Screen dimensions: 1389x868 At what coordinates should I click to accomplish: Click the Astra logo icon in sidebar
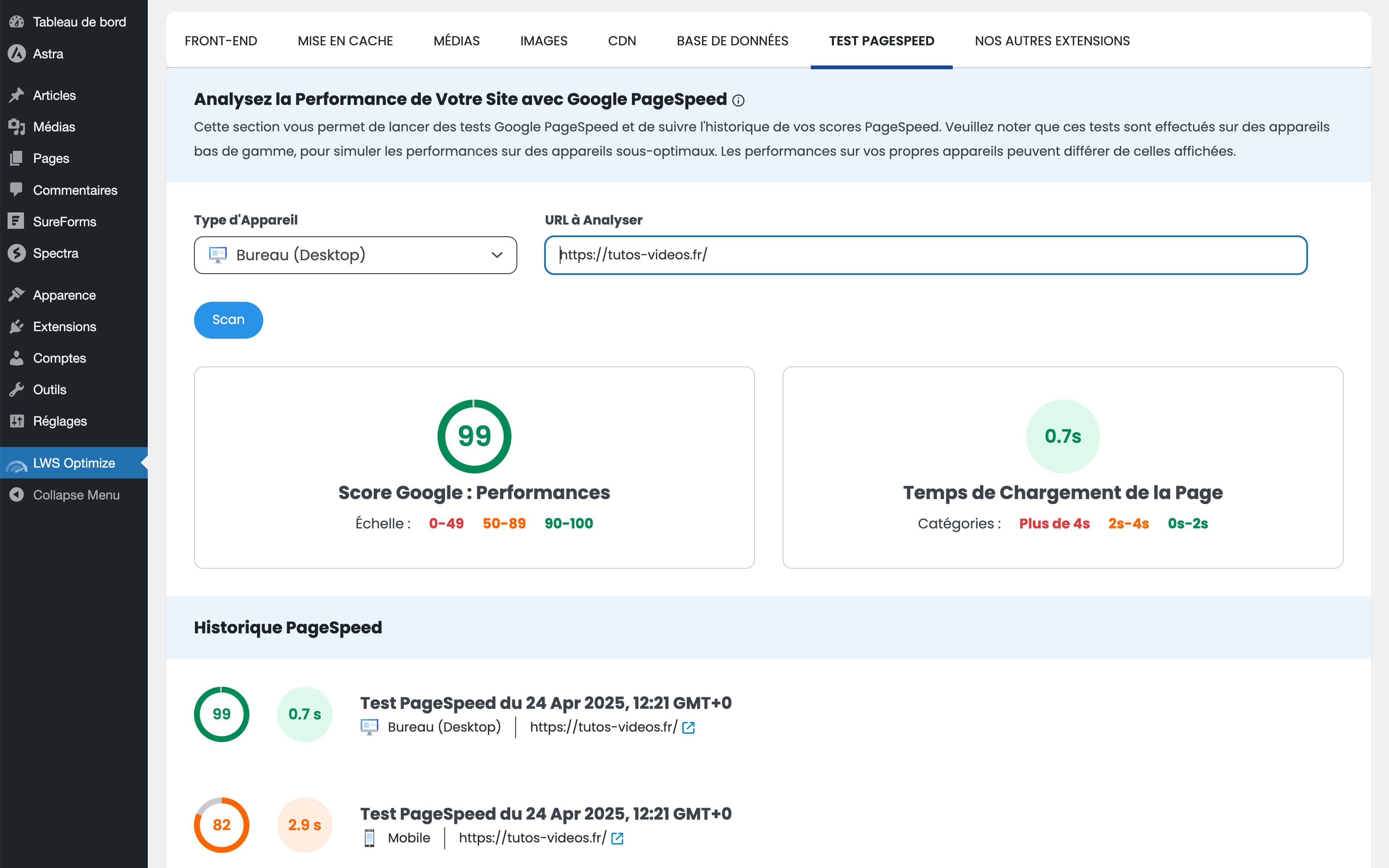(17, 54)
